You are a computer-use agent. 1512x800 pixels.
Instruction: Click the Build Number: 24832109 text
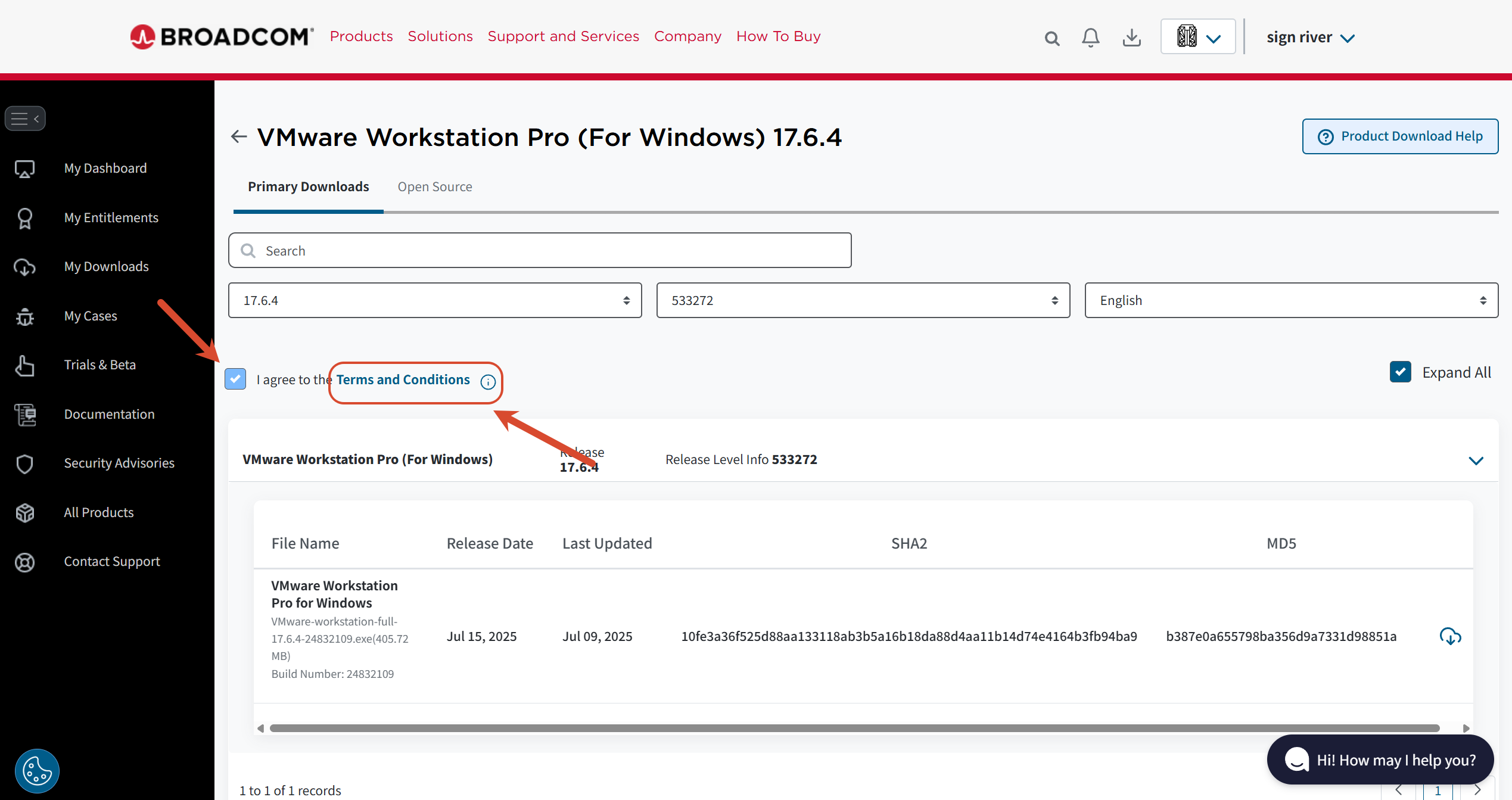coord(332,674)
